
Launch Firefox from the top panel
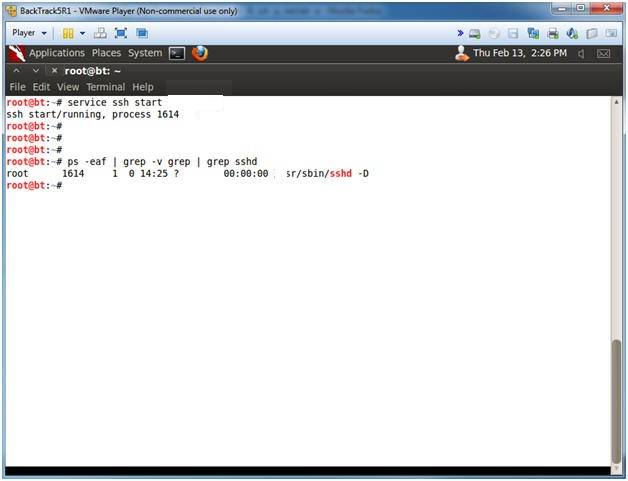(x=200, y=53)
